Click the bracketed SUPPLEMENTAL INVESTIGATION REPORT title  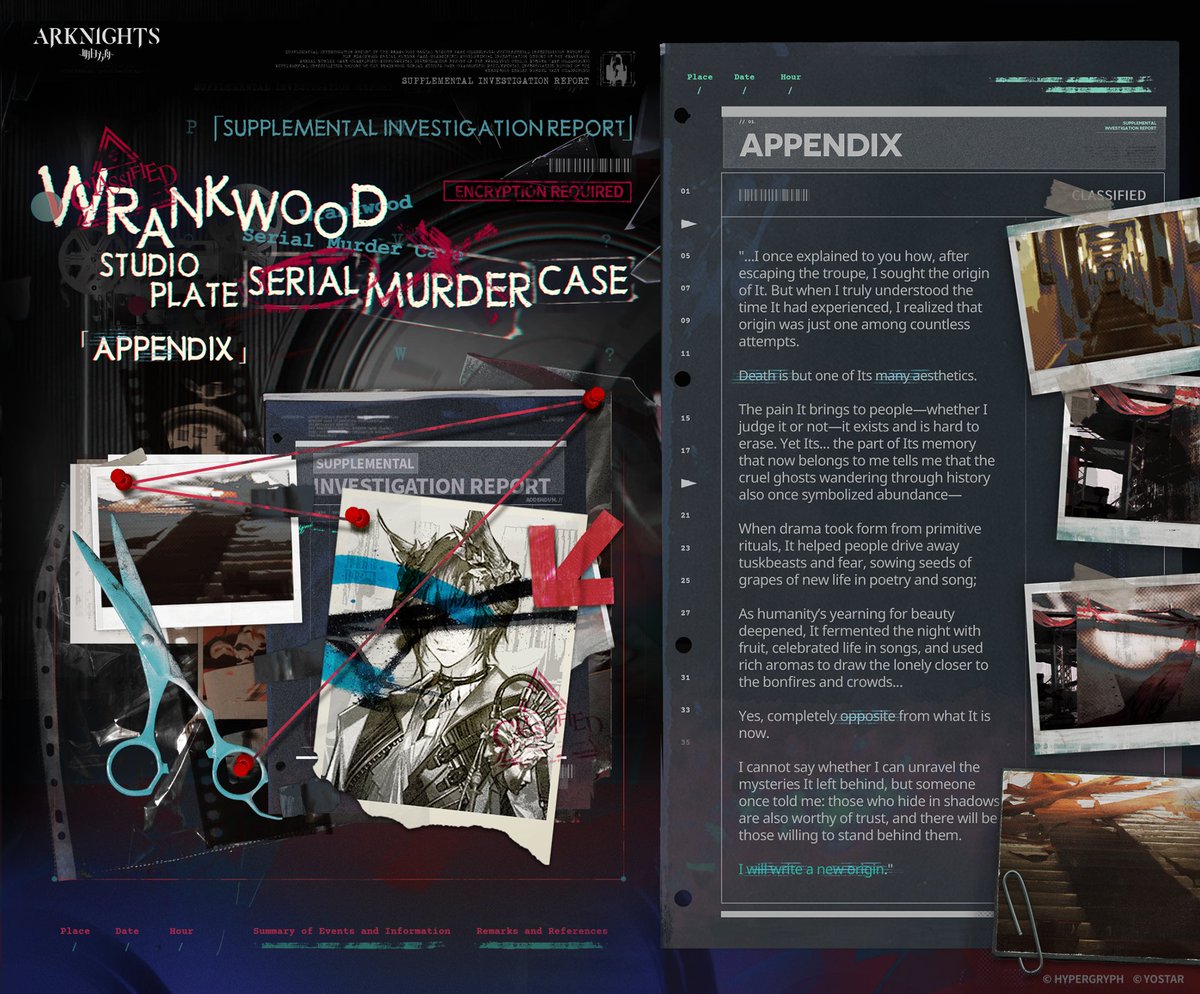pyautogui.click(x=425, y=128)
